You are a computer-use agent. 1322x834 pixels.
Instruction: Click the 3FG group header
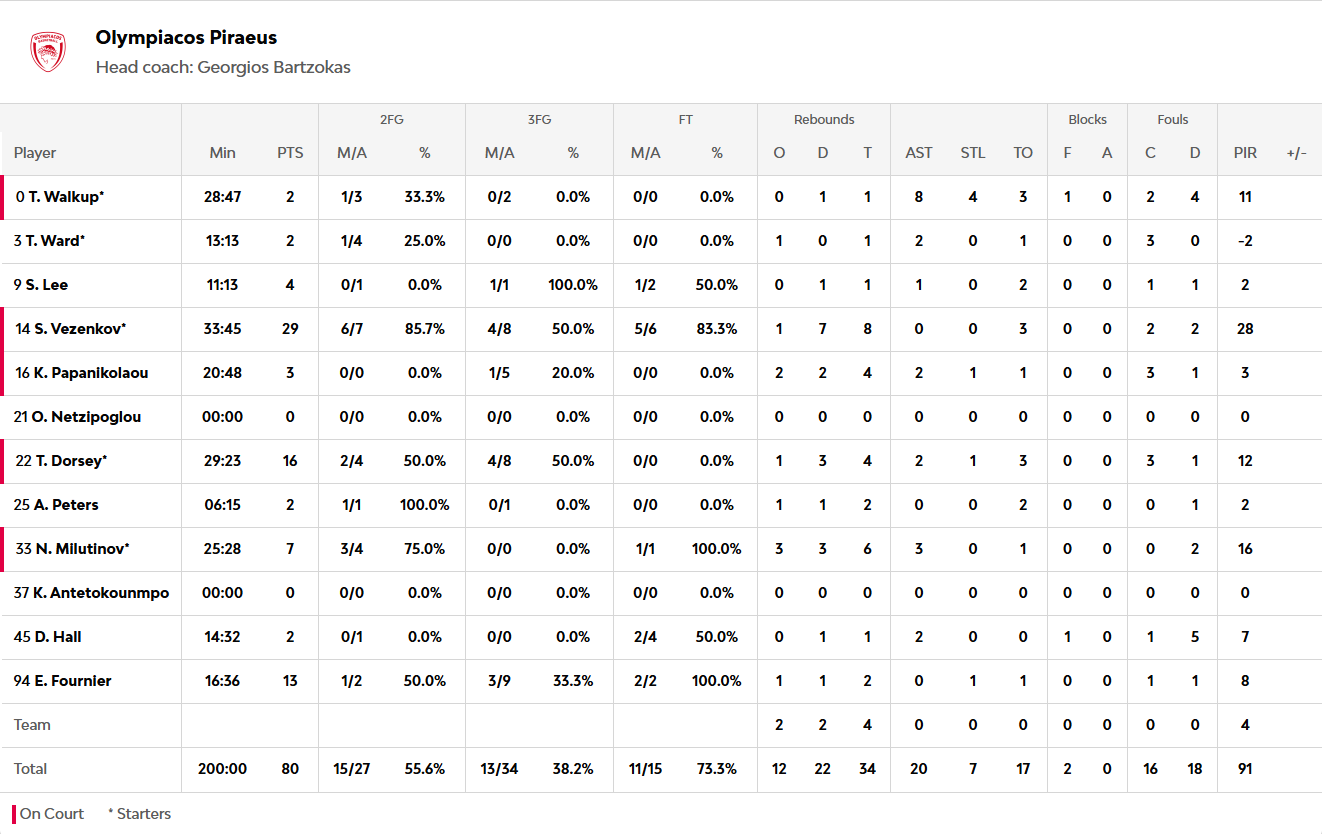tap(539, 120)
